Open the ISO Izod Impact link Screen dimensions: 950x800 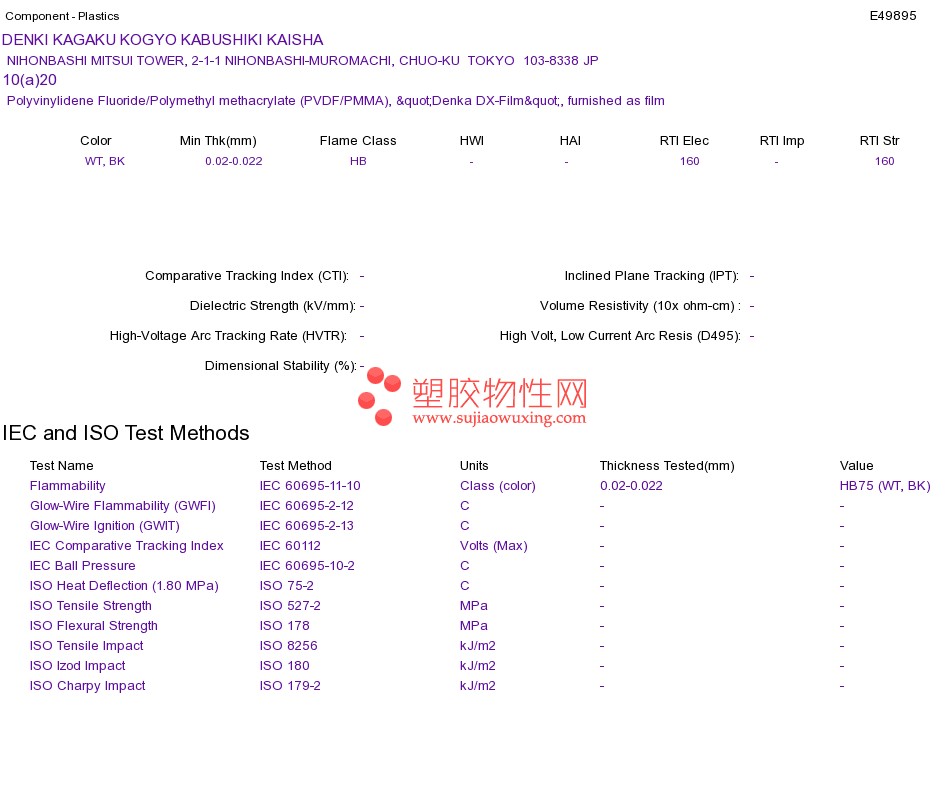[x=78, y=666]
